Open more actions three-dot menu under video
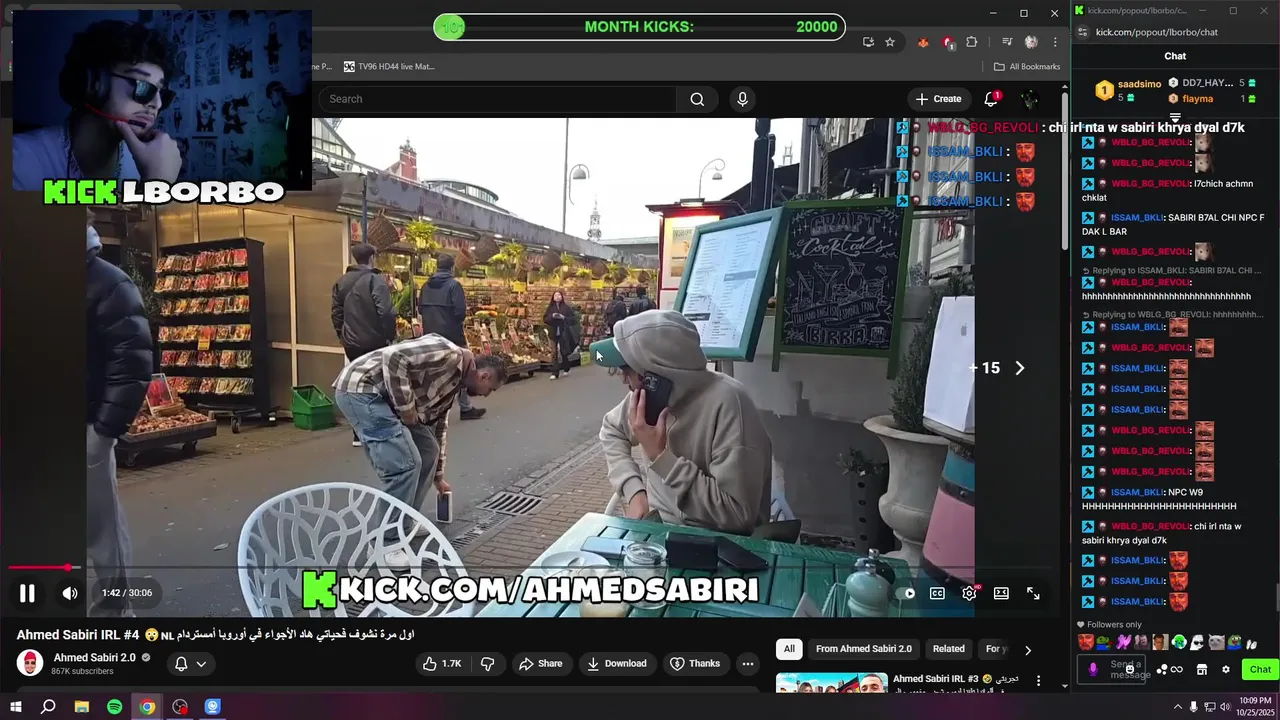 pyautogui.click(x=747, y=663)
